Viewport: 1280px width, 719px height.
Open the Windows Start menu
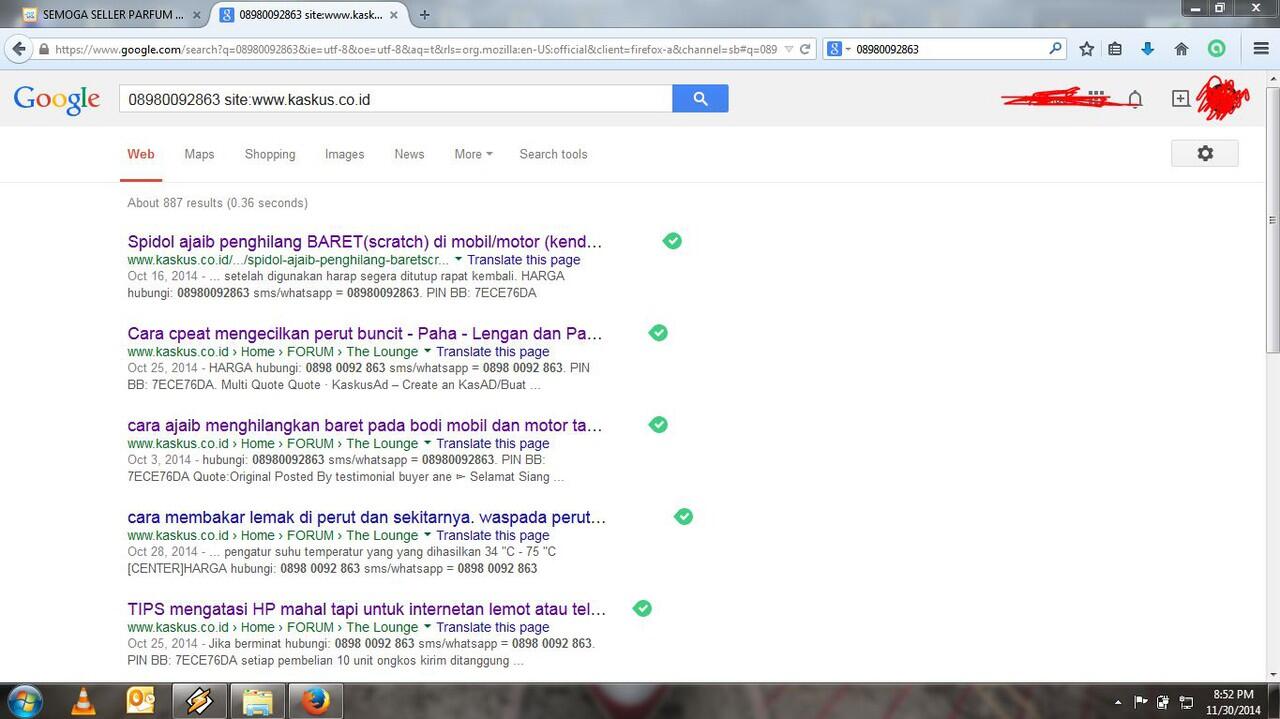24,701
